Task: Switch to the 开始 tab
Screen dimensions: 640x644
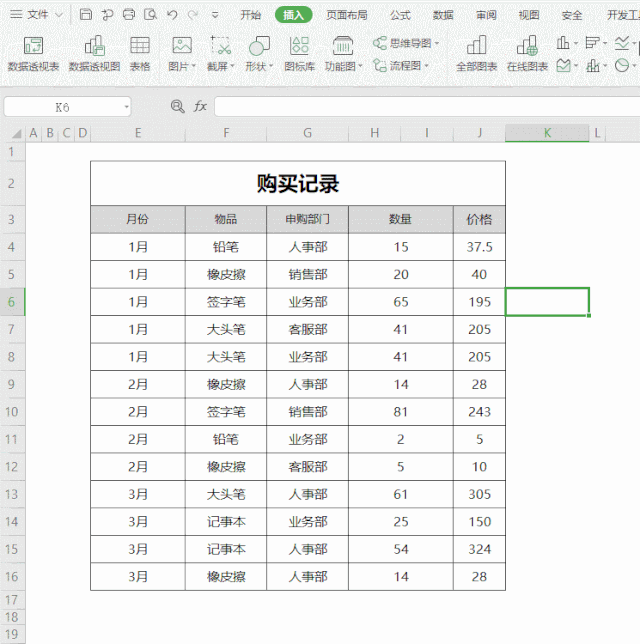Action: click(x=251, y=15)
